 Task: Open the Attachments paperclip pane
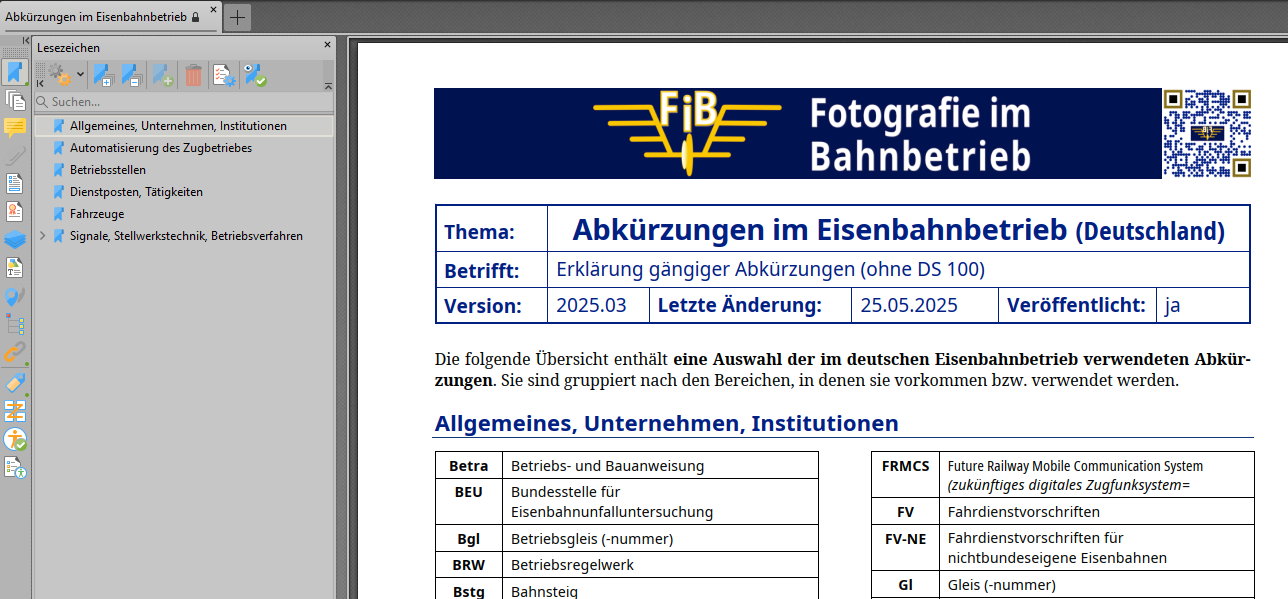click(x=14, y=155)
